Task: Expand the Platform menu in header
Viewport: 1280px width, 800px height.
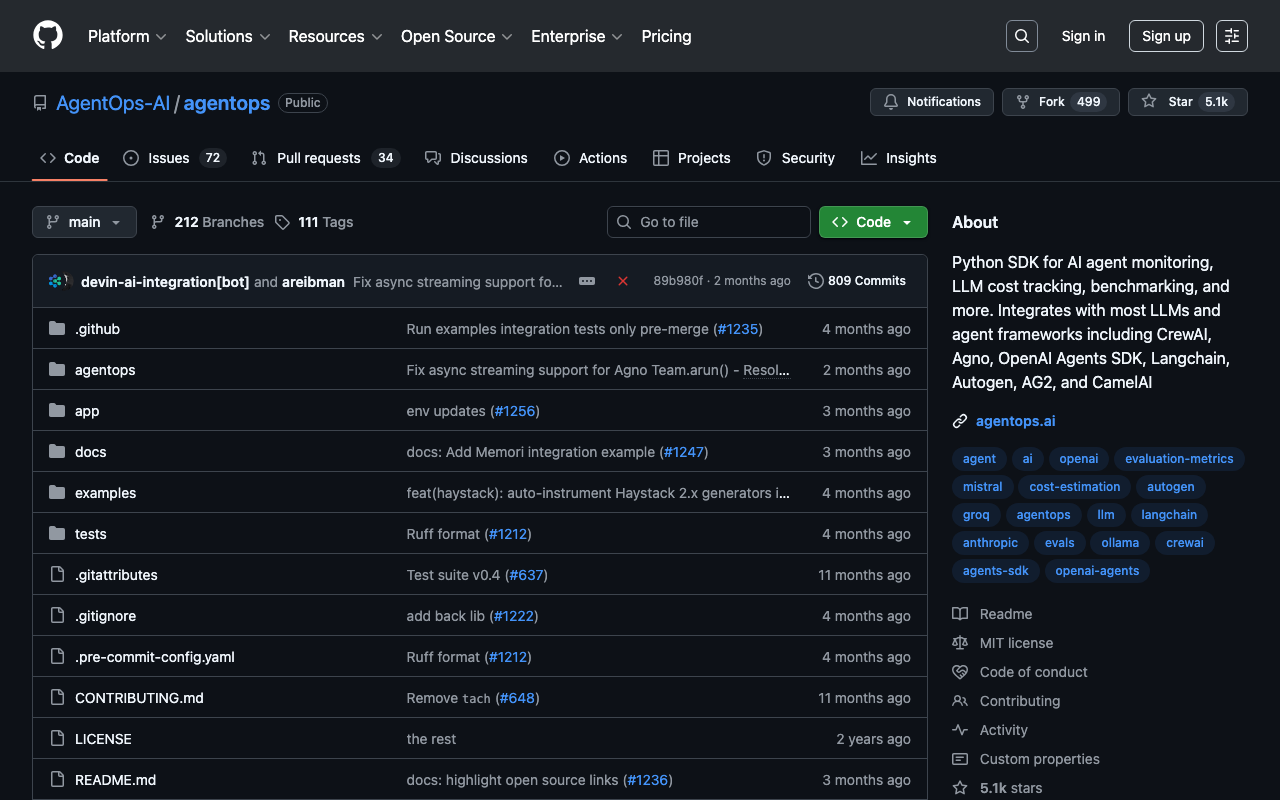Action: coord(127,36)
